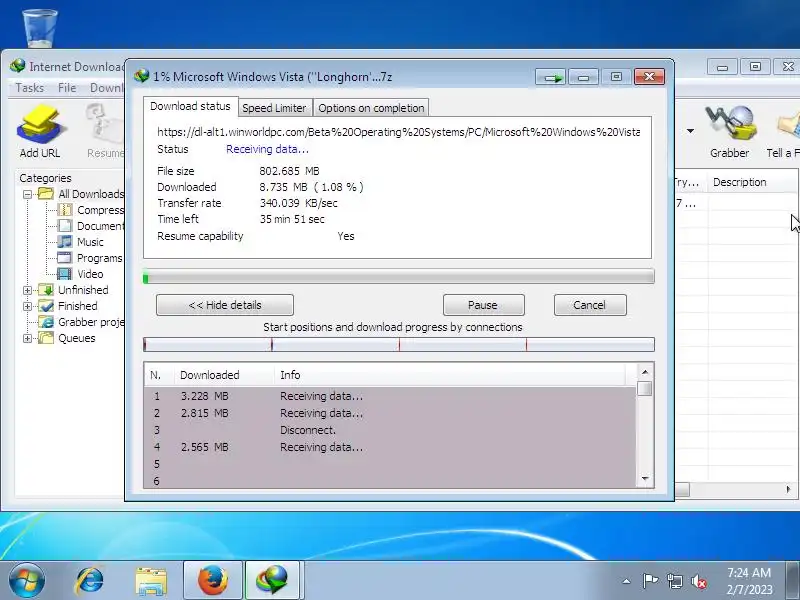Click the time left value 35 min 51 sec

tap(292, 219)
